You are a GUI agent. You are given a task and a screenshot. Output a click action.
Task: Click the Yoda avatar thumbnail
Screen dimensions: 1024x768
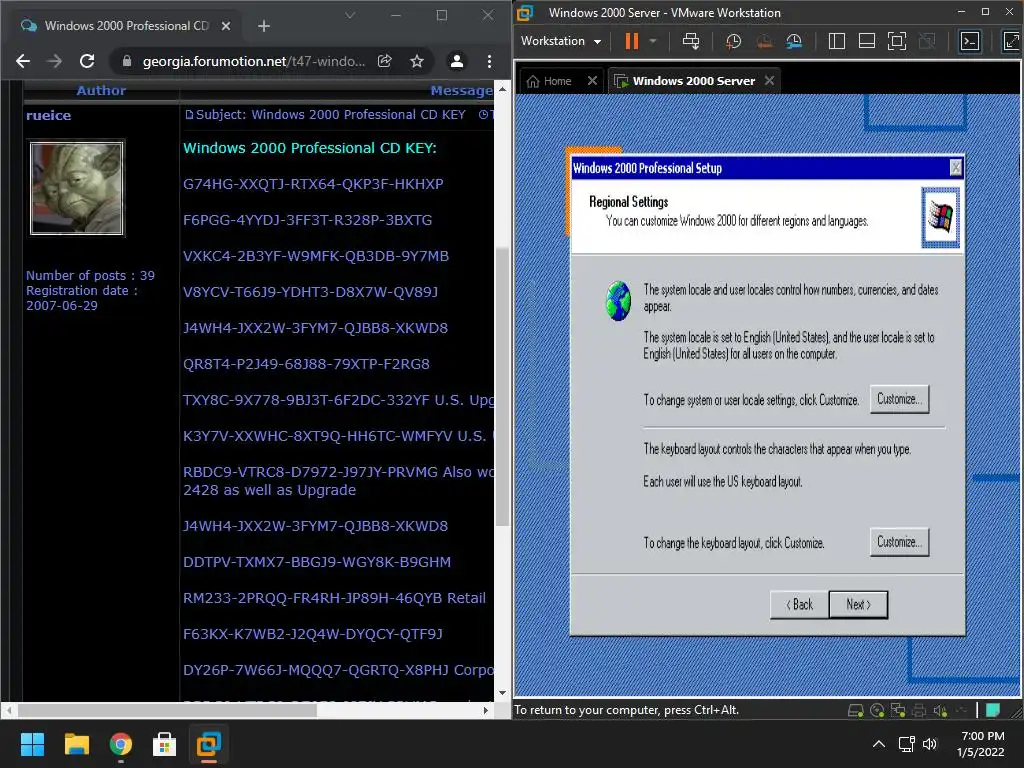point(77,188)
